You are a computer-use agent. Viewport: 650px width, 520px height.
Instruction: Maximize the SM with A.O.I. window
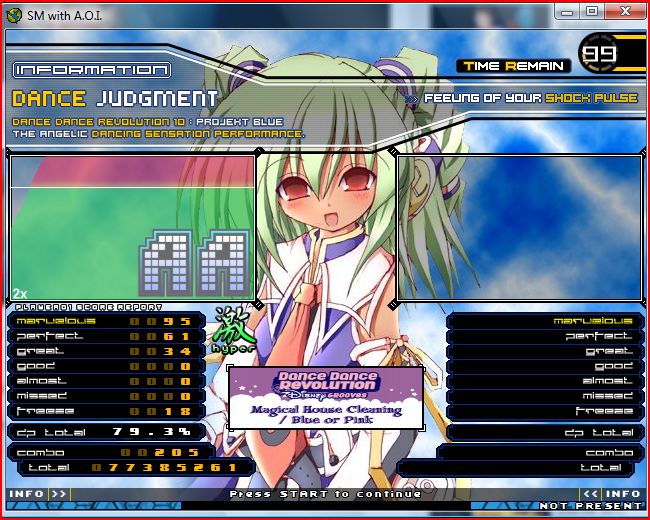(592, 12)
